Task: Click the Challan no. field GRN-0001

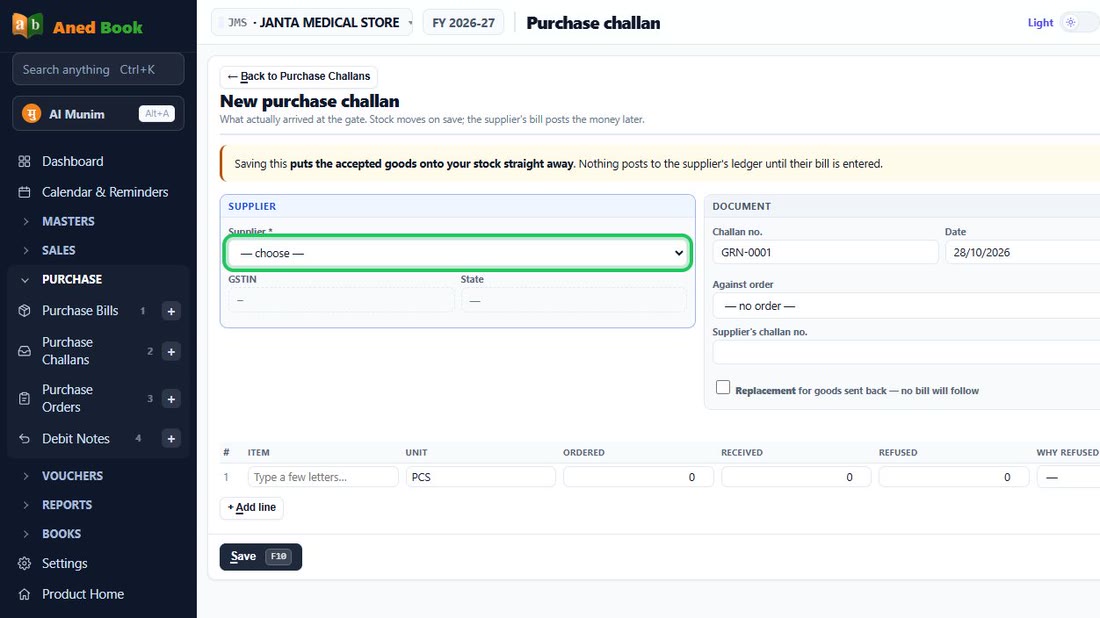Action: 825,253
